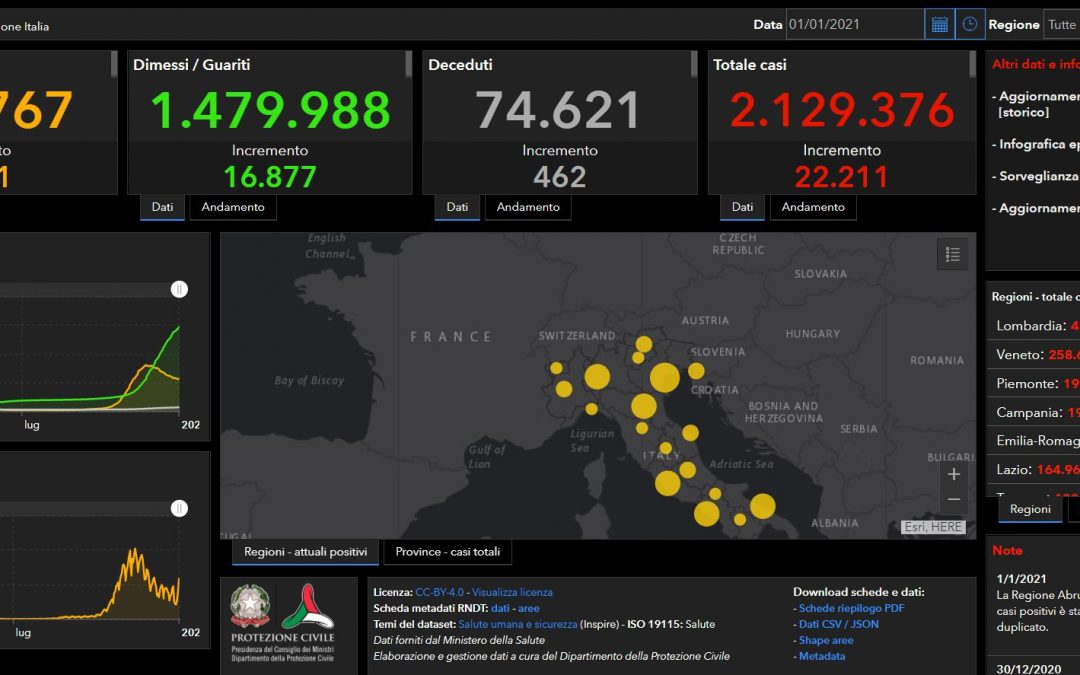Viewport: 1080px width, 675px height.
Task: Switch Deceduti panel to Andamento tab
Action: pos(528,207)
